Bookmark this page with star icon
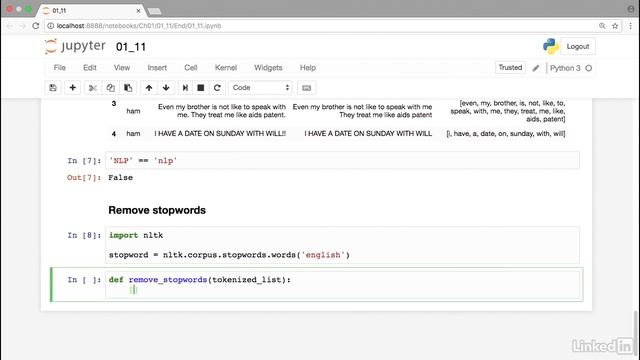Screen dimensions: 640x360 pos(615,26)
